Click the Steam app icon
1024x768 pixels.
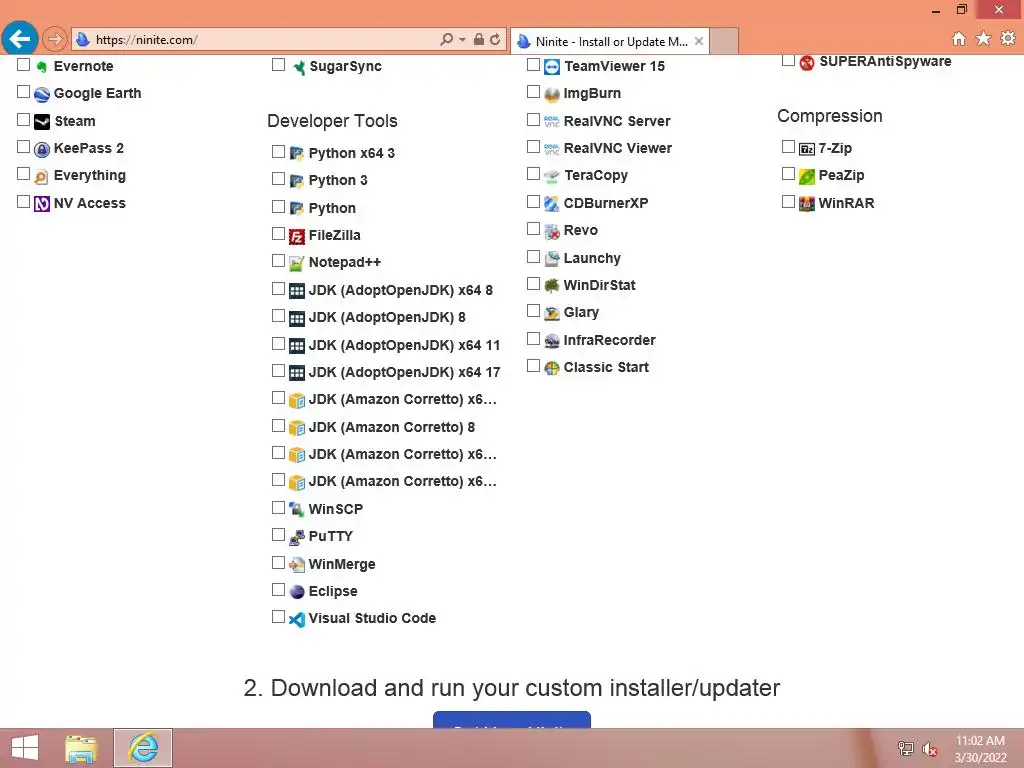pyautogui.click(x=42, y=121)
